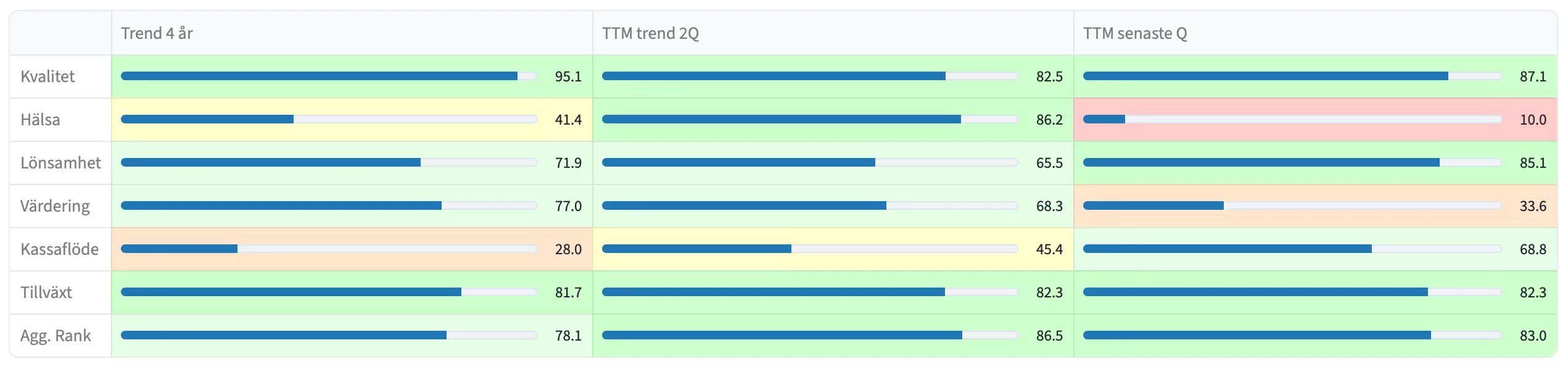The height and width of the screenshot is (369, 1568).
Task: Click Värdering TTM senaste Q progress bar
Action: (x=1292, y=205)
